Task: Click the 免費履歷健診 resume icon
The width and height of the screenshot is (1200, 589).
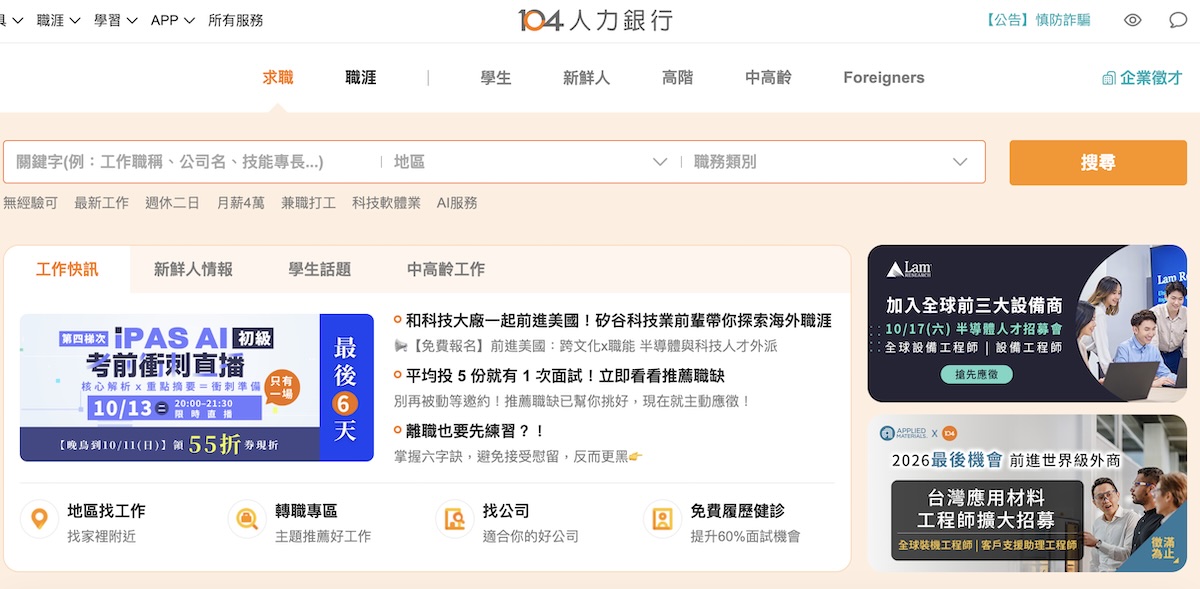Action: point(662,519)
